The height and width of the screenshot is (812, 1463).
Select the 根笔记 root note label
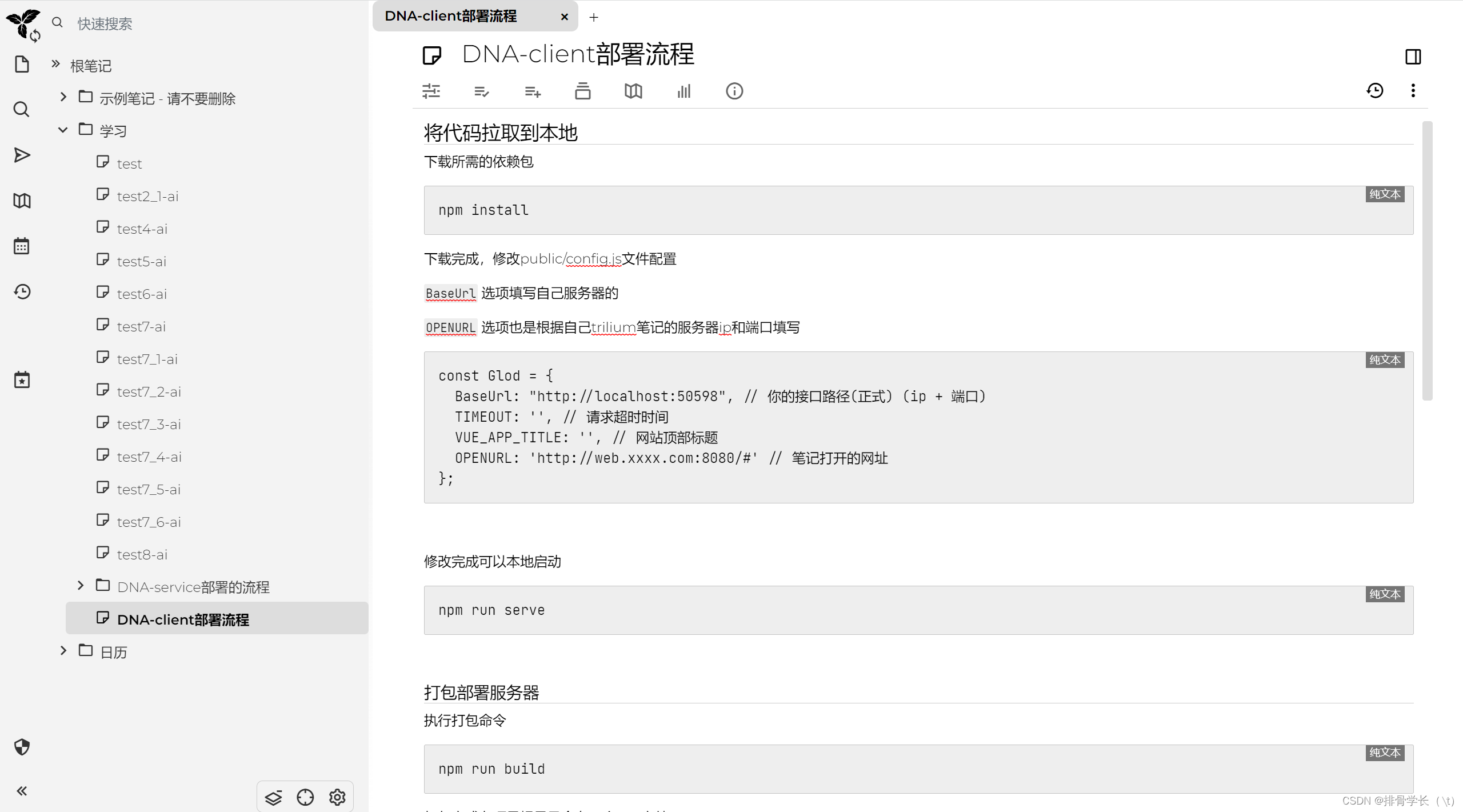coord(90,66)
